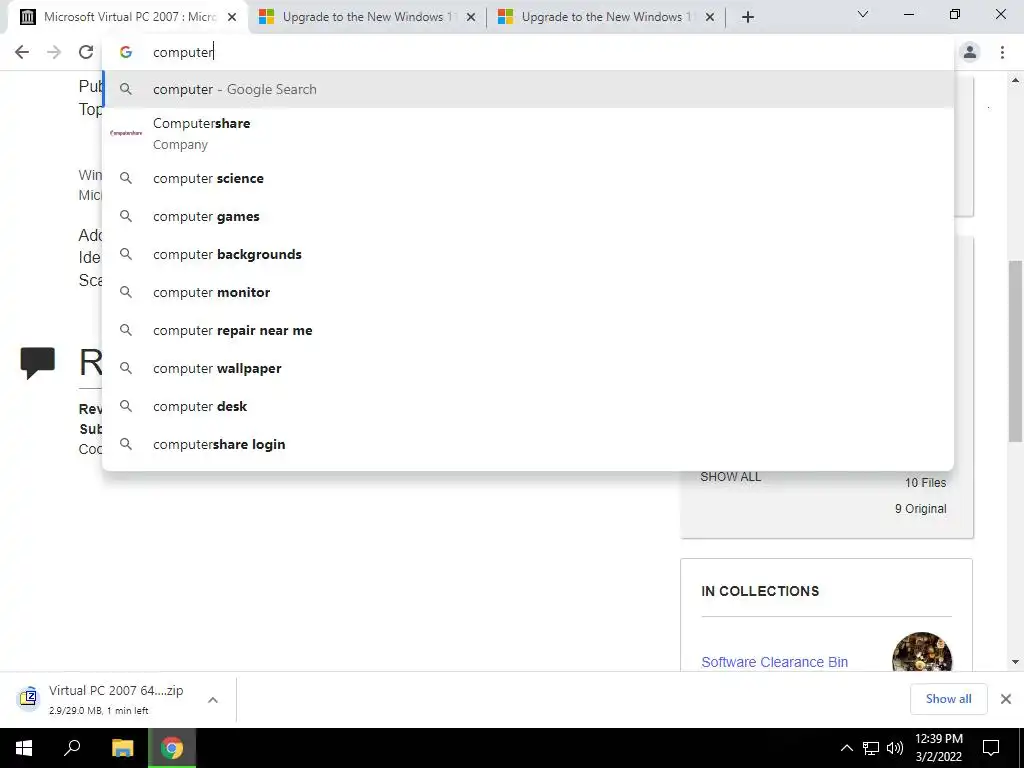
Task: Click SHOW ALL in download options
Action: (x=730, y=477)
